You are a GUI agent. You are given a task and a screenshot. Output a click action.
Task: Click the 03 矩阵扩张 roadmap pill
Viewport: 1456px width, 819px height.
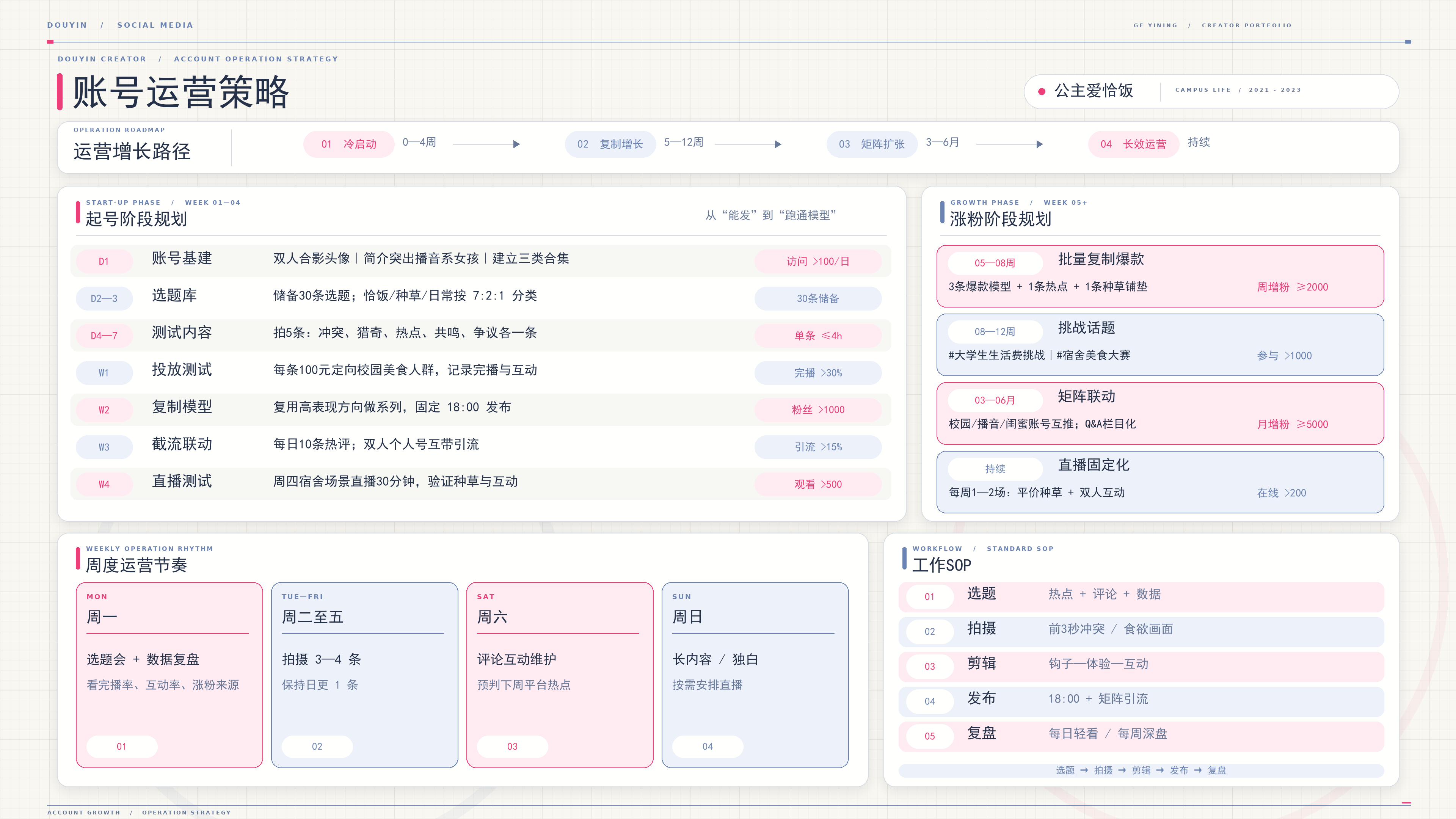pyautogui.click(x=872, y=144)
